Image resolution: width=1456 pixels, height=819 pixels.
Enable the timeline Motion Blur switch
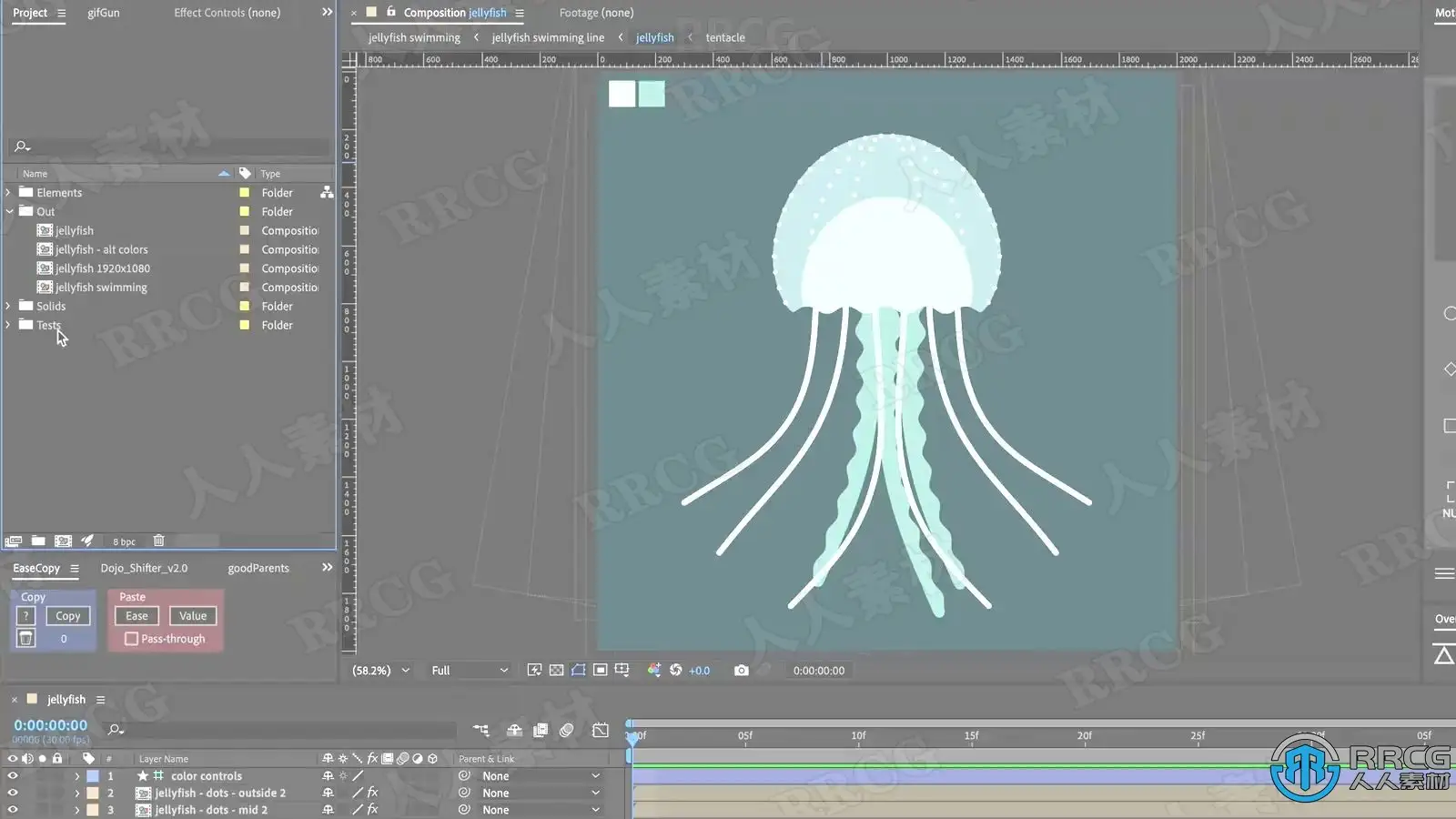coord(567,730)
